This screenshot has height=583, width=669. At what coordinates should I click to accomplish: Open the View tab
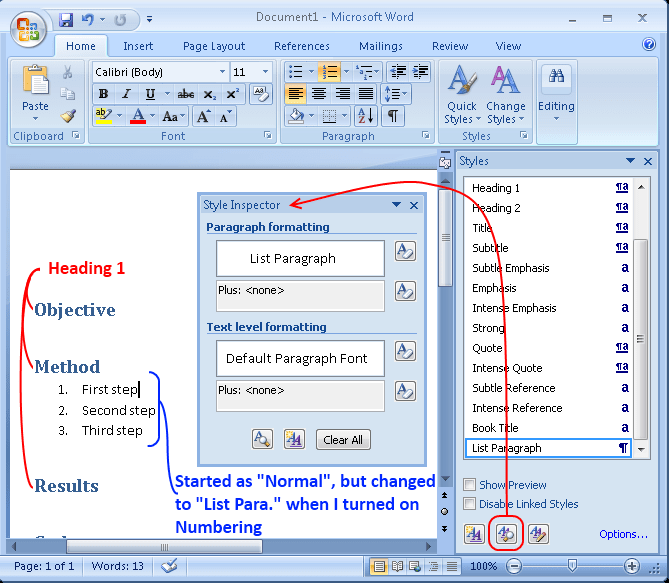coord(508,46)
